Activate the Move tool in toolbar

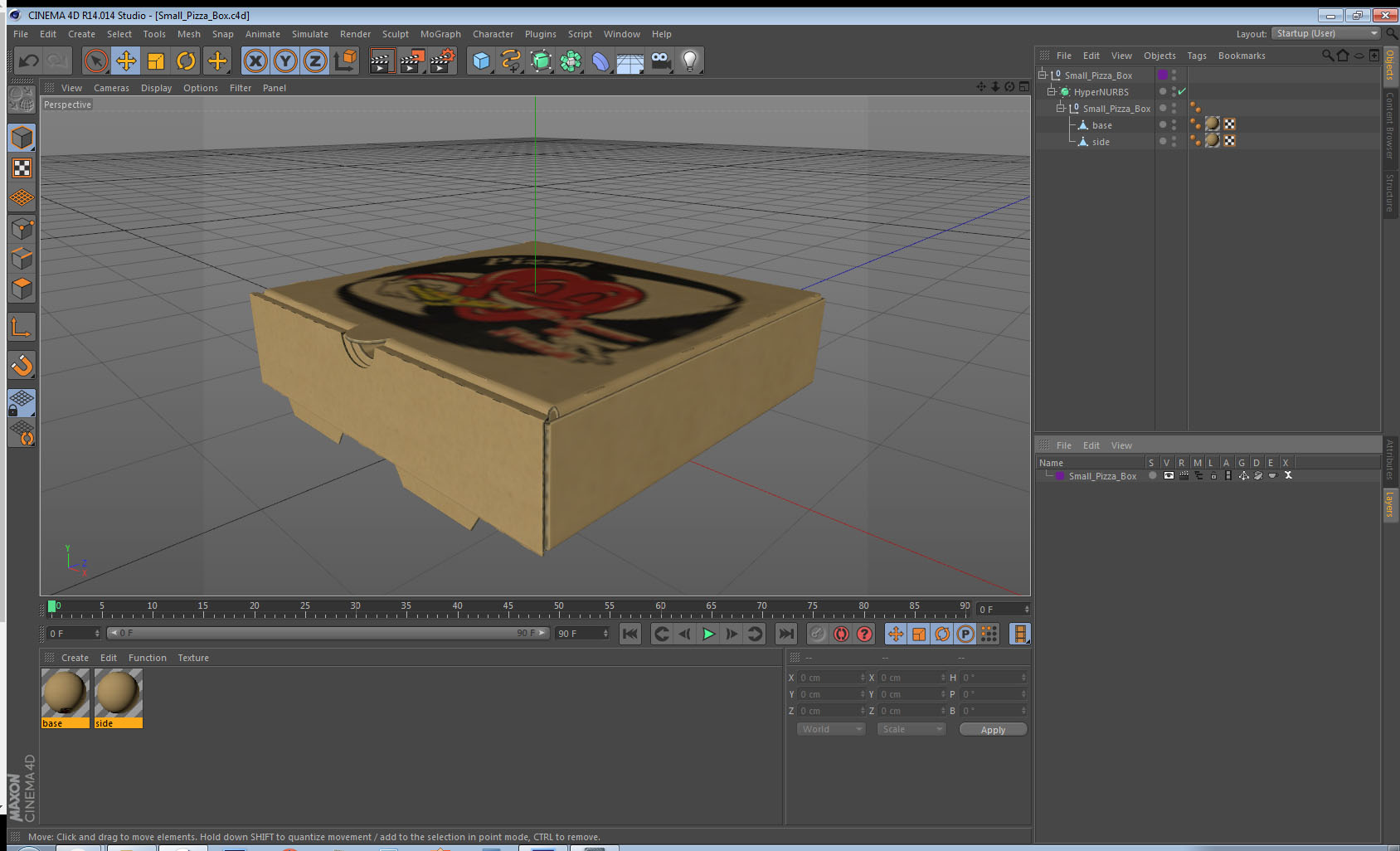[126, 61]
